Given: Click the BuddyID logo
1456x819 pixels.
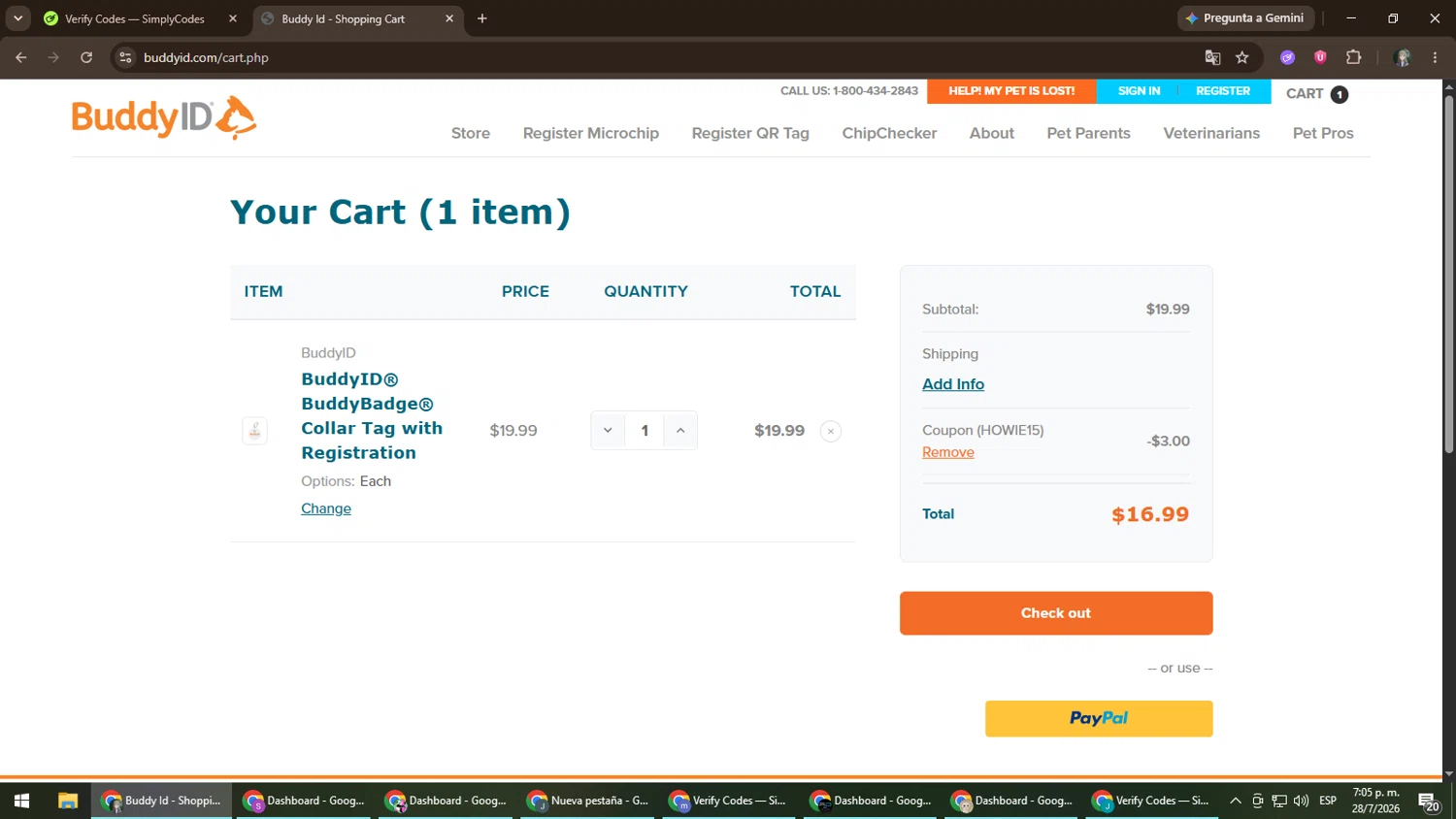Looking at the screenshot, I should 164,117.
